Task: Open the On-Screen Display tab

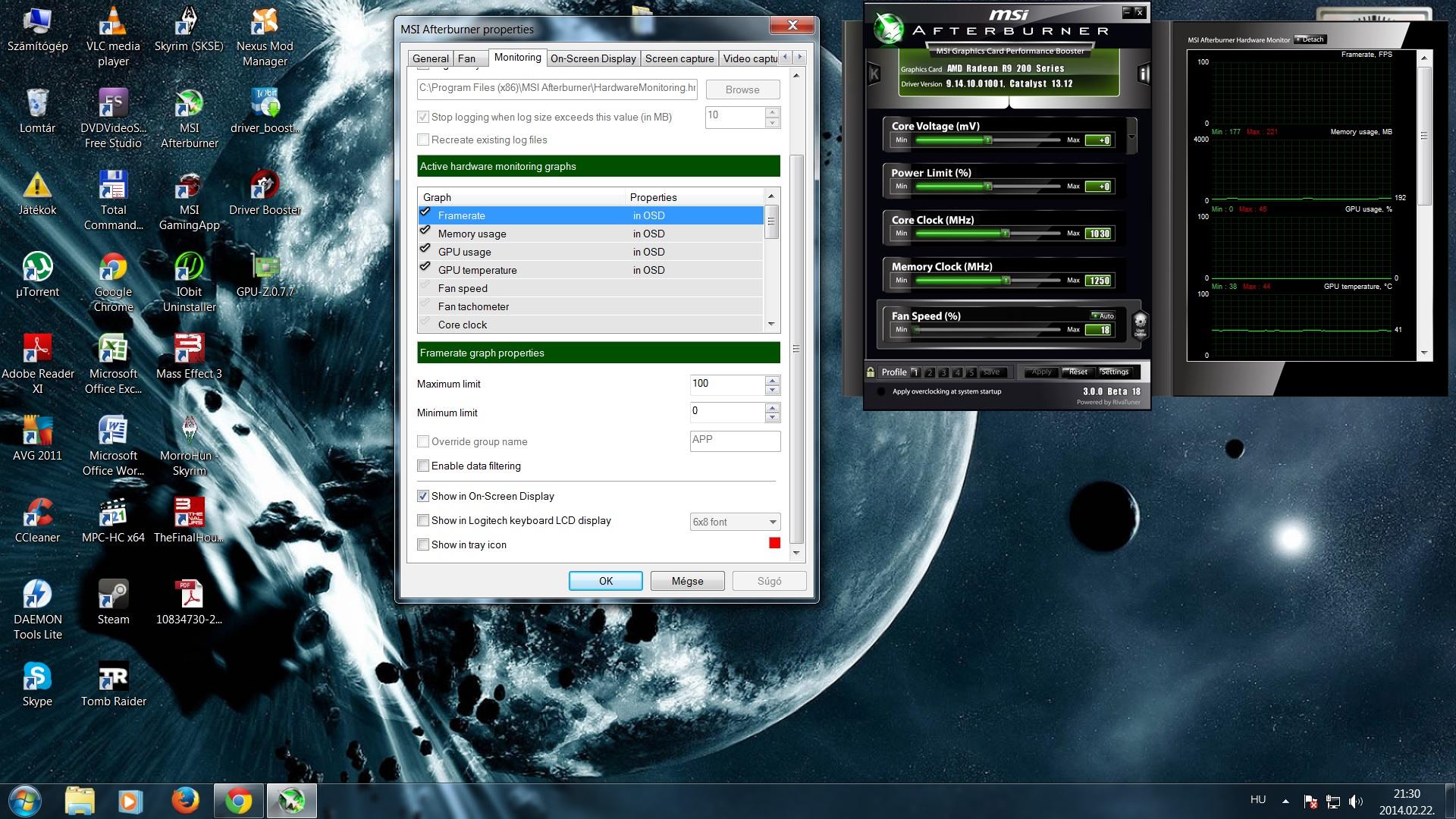Action: pos(593,58)
